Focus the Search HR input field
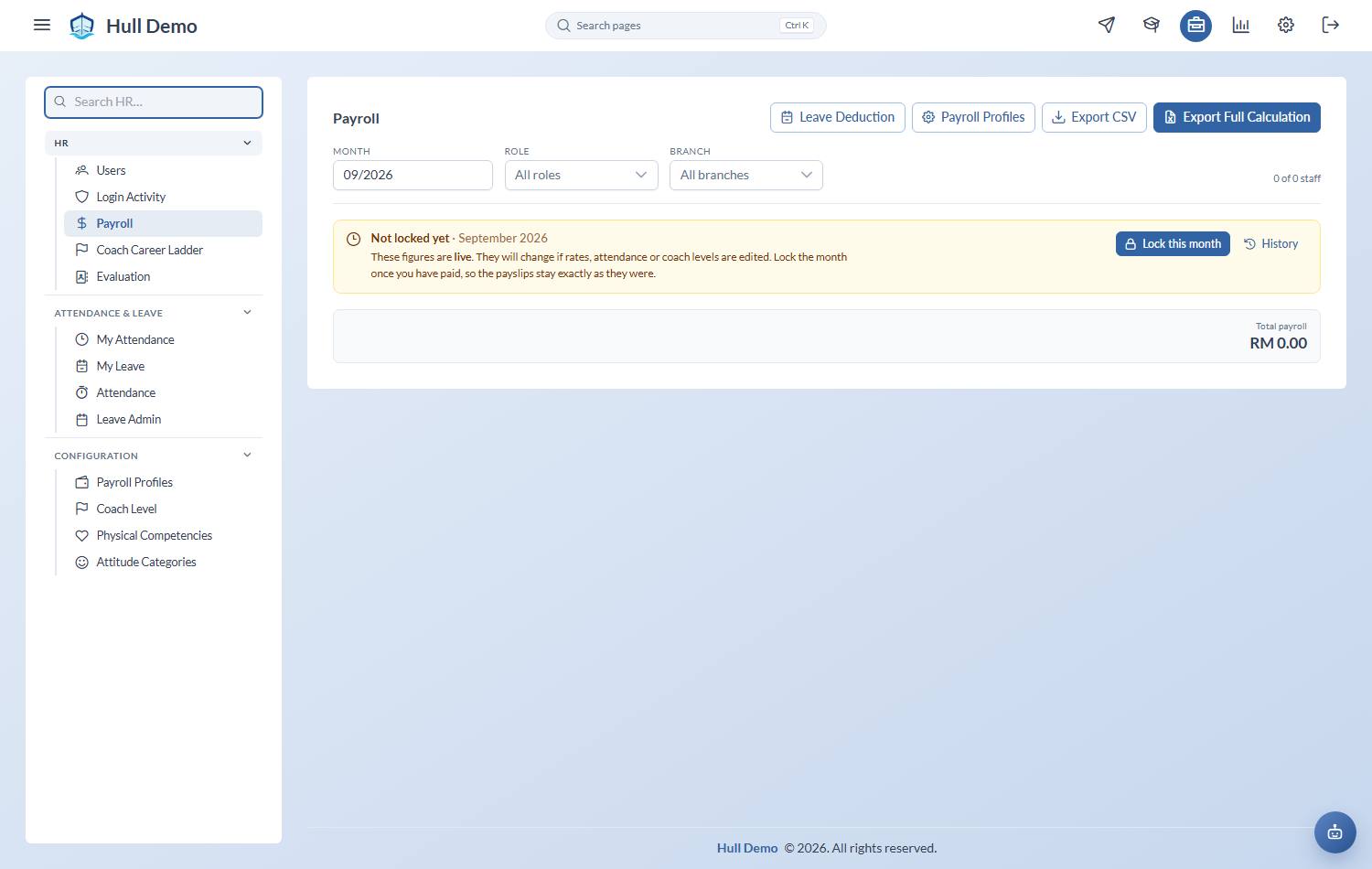Image resolution: width=1372 pixels, height=869 pixels. point(154,102)
